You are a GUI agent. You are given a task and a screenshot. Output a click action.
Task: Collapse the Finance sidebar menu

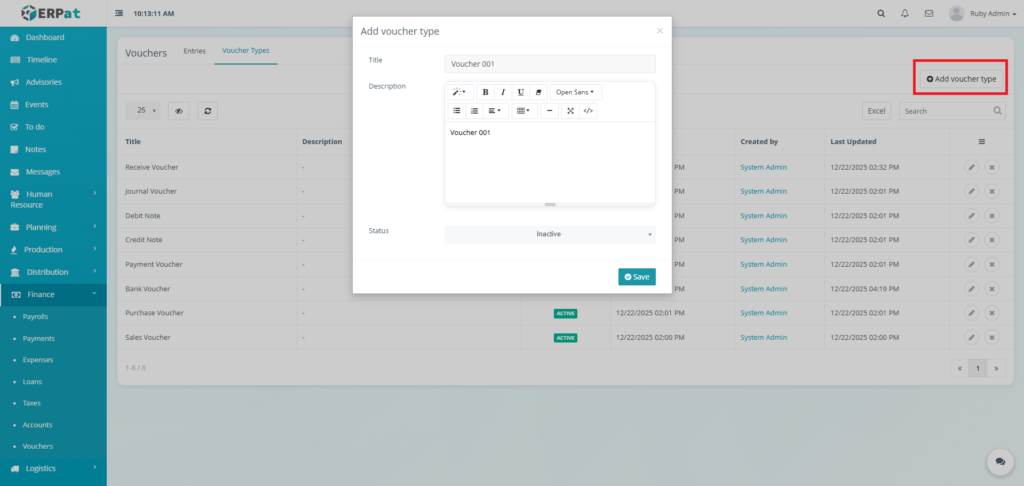53,295
